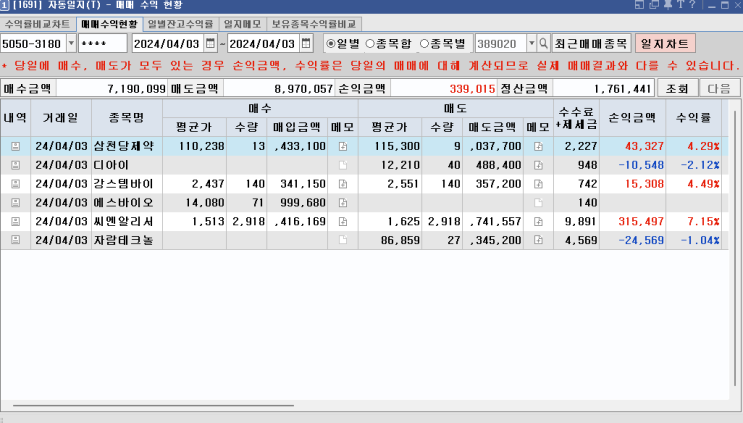Click profit value 315,497

click(x=641, y=221)
